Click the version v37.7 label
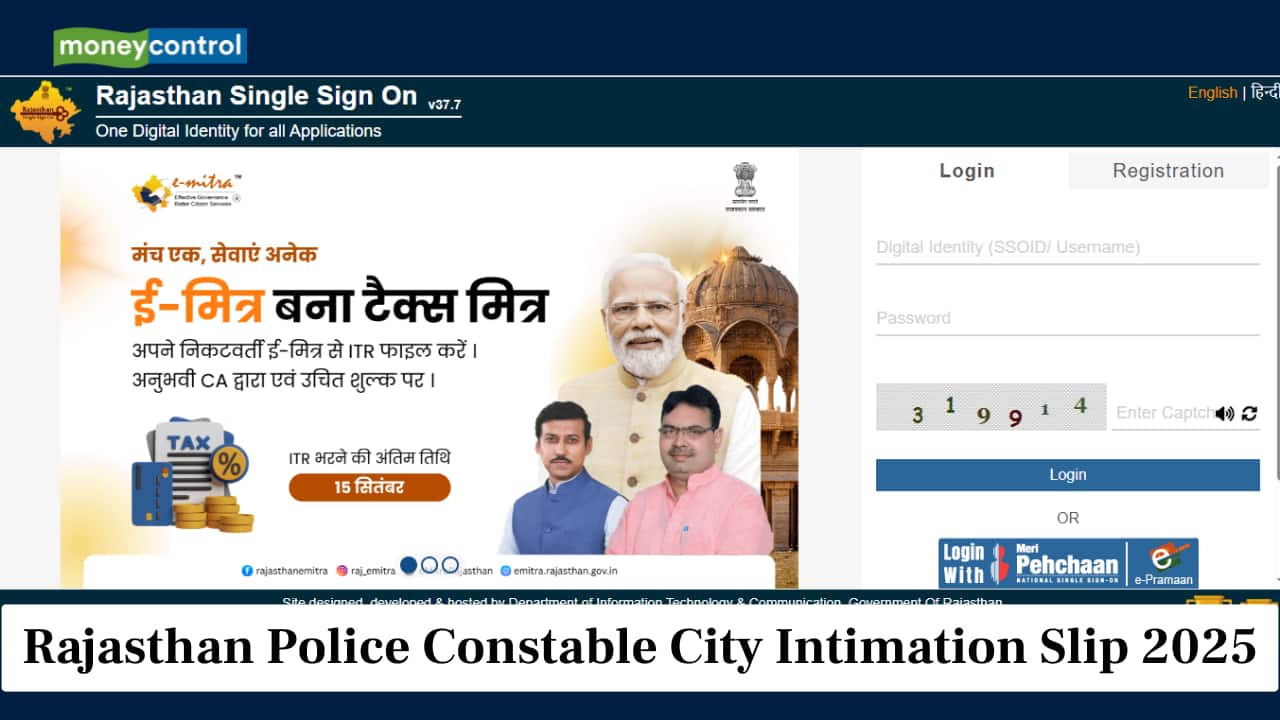 click(x=444, y=104)
